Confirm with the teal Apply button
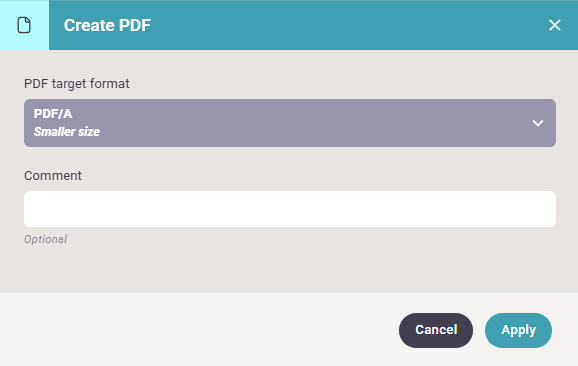Screen dimensions: 578x366 pyautogui.click(x=518, y=330)
